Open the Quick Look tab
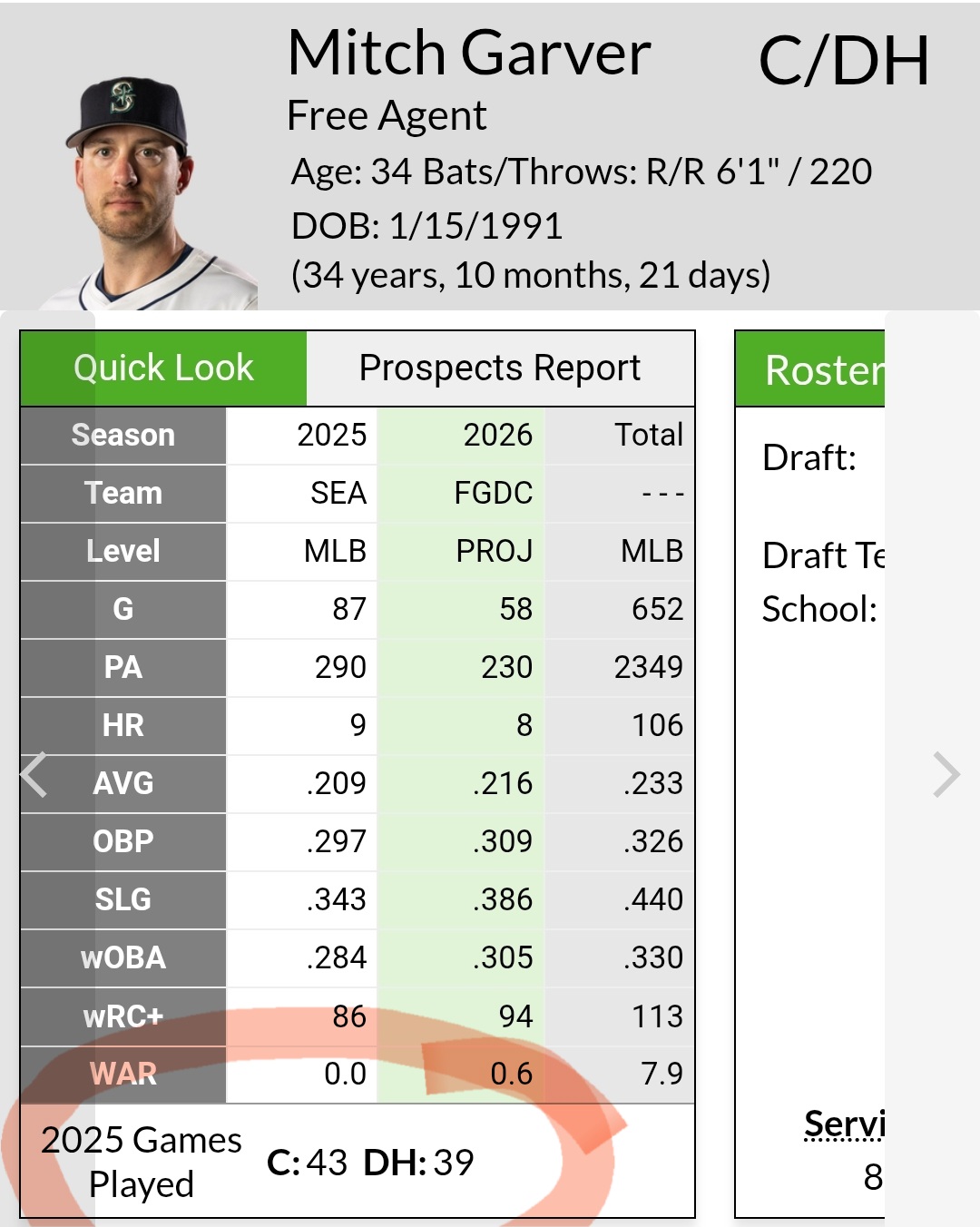The height and width of the screenshot is (1227, 980). click(163, 368)
